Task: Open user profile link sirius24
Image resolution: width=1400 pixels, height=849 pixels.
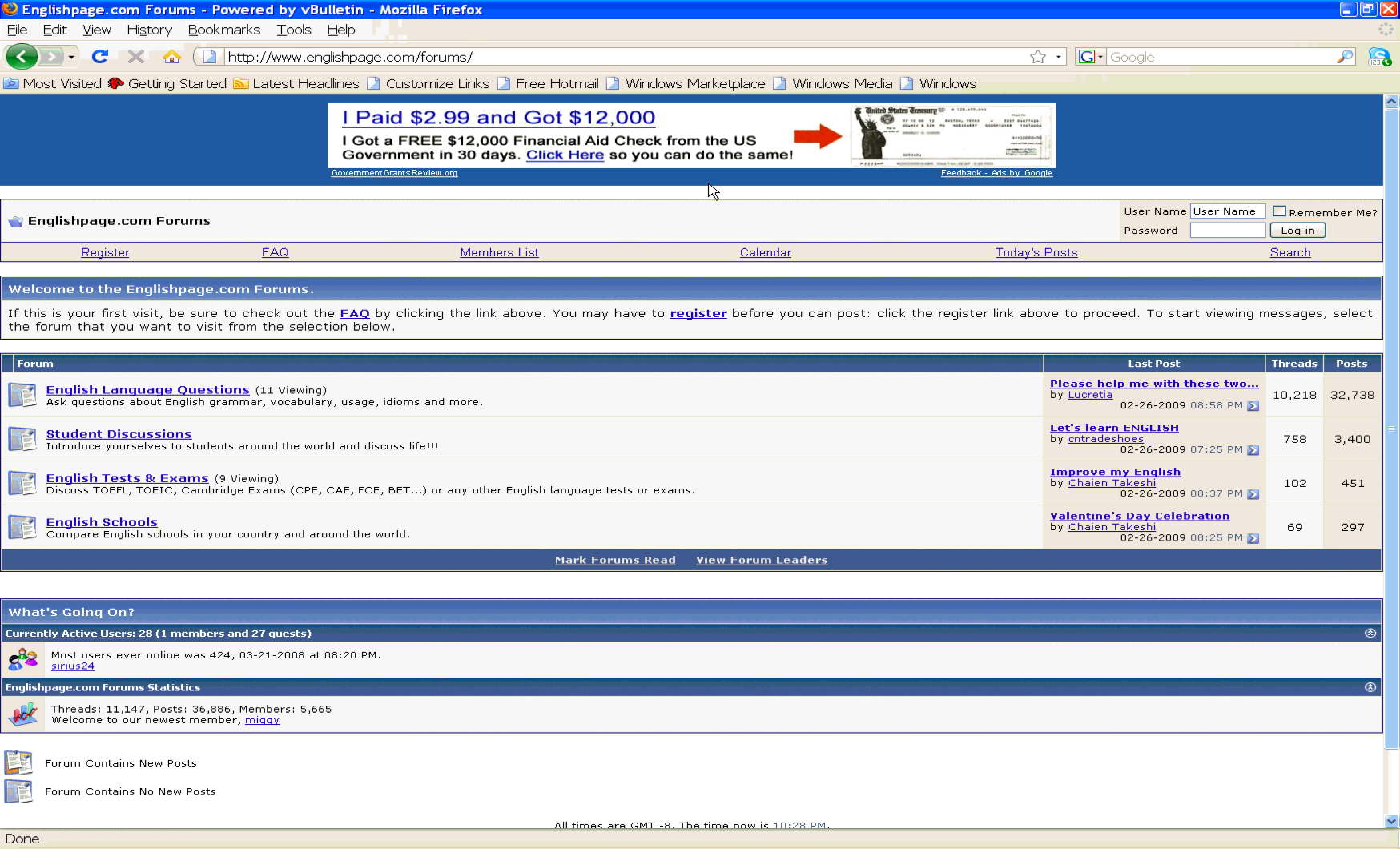Action: pos(73,666)
